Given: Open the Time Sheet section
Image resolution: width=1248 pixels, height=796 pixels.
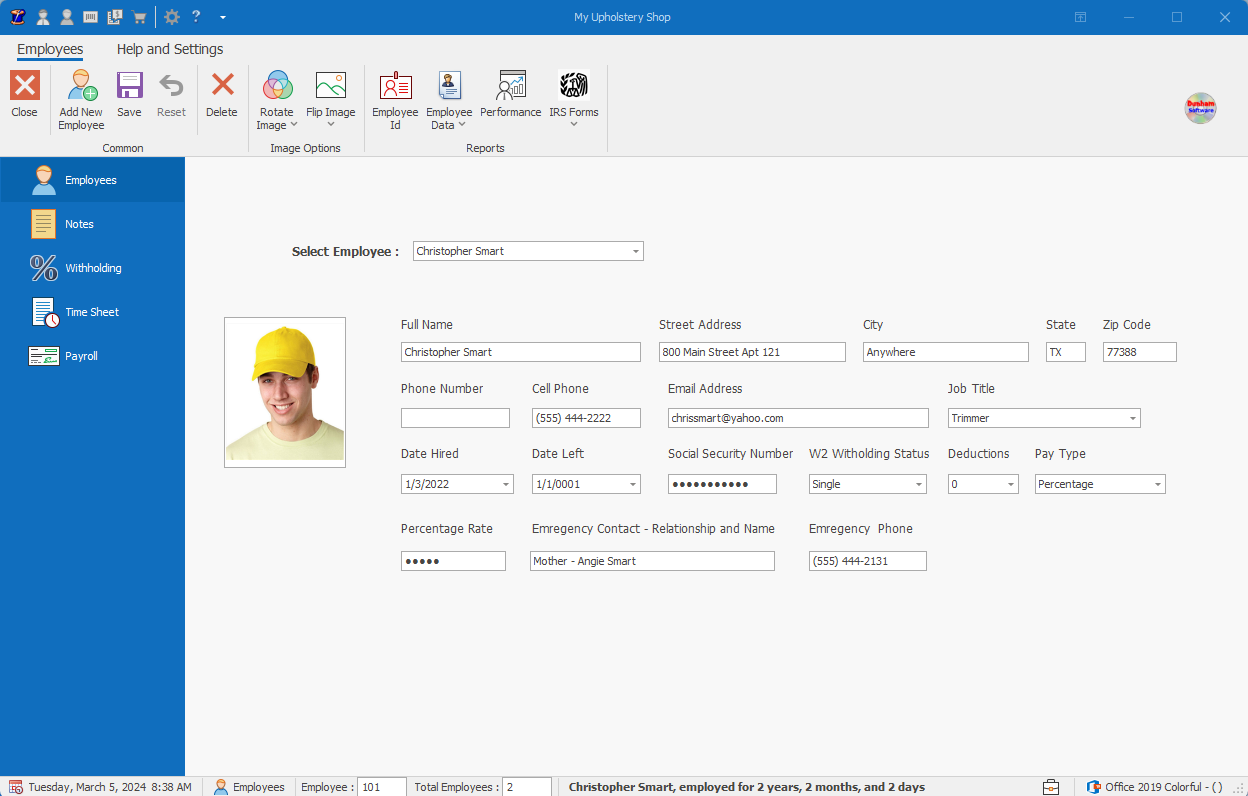Looking at the screenshot, I should click(92, 311).
